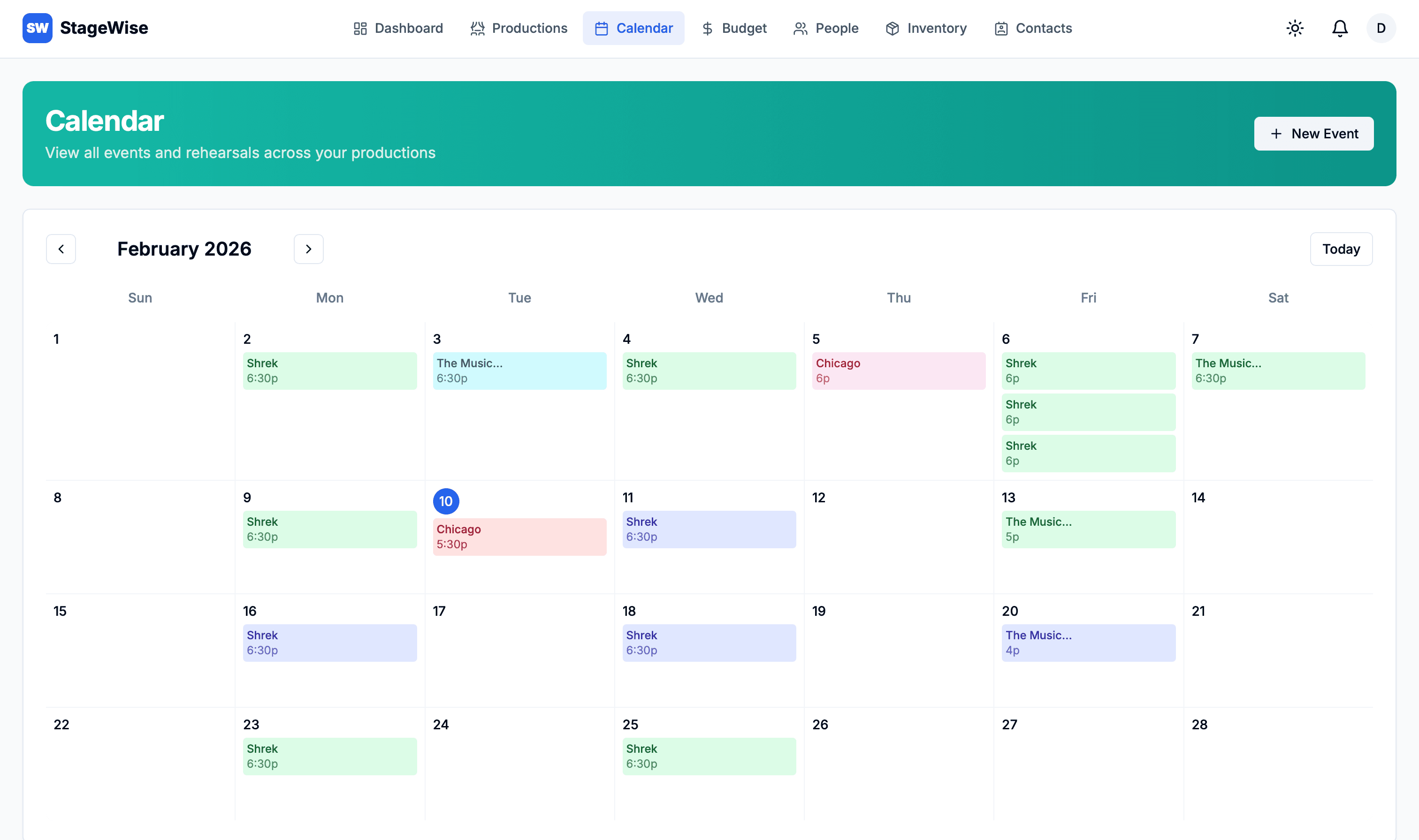Viewport: 1419px width, 840px height.
Task: Advance to next month with right chevron
Action: click(x=309, y=249)
